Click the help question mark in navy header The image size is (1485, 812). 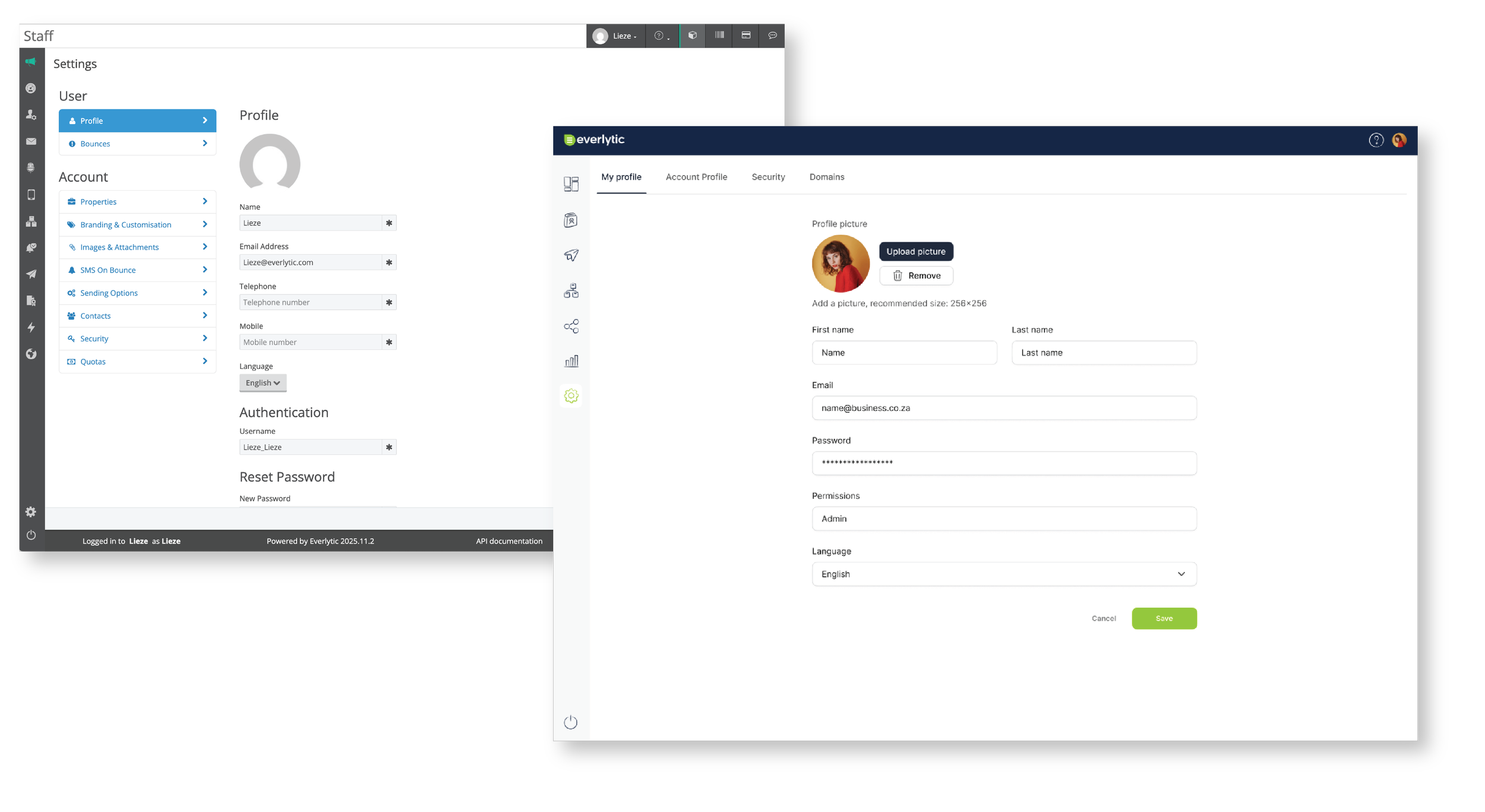(x=1376, y=140)
